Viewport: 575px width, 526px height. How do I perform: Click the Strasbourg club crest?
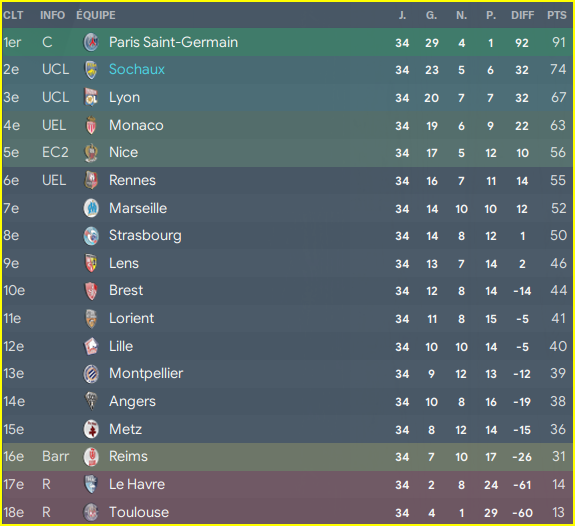(x=91, y=235)
